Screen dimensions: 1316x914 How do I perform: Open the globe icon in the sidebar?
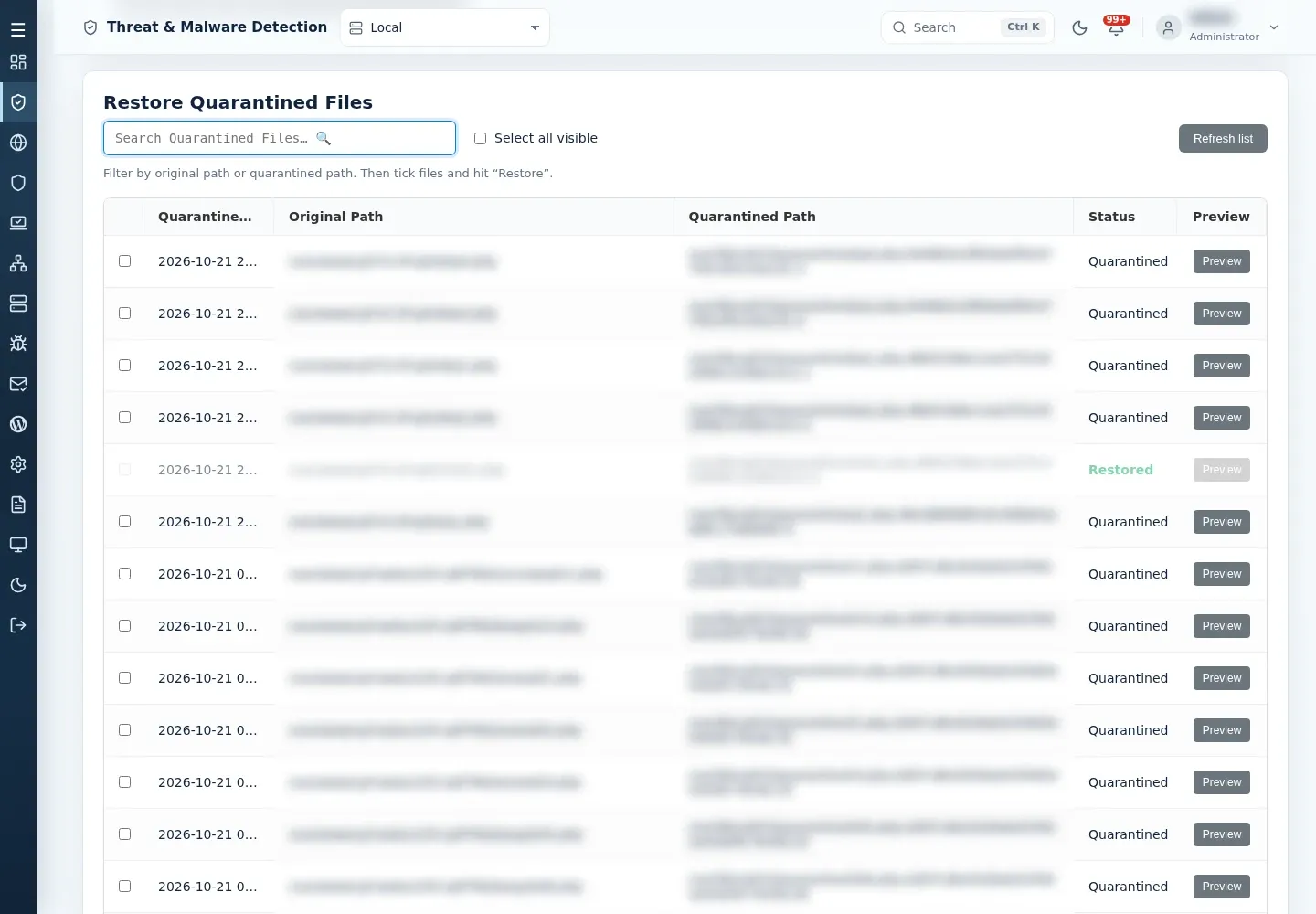click(18, 143)
